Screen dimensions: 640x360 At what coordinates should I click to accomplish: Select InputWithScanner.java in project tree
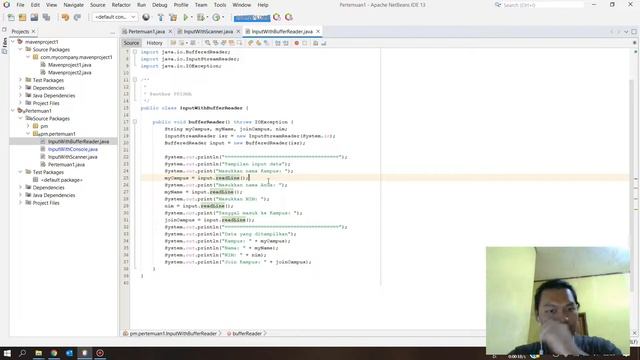click(73, 157)
